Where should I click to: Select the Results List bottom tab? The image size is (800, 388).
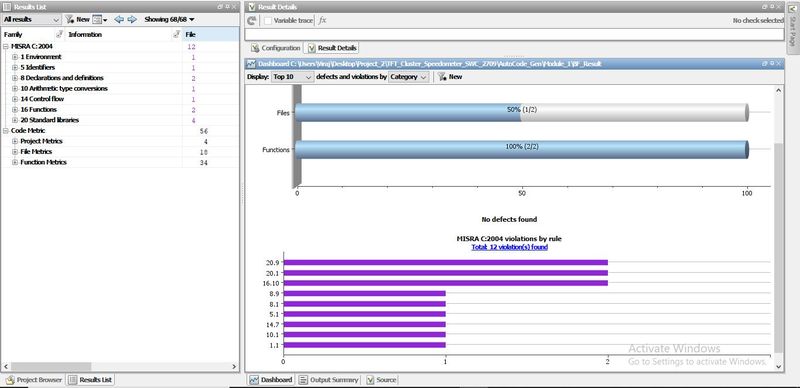(x=90, y=380)
